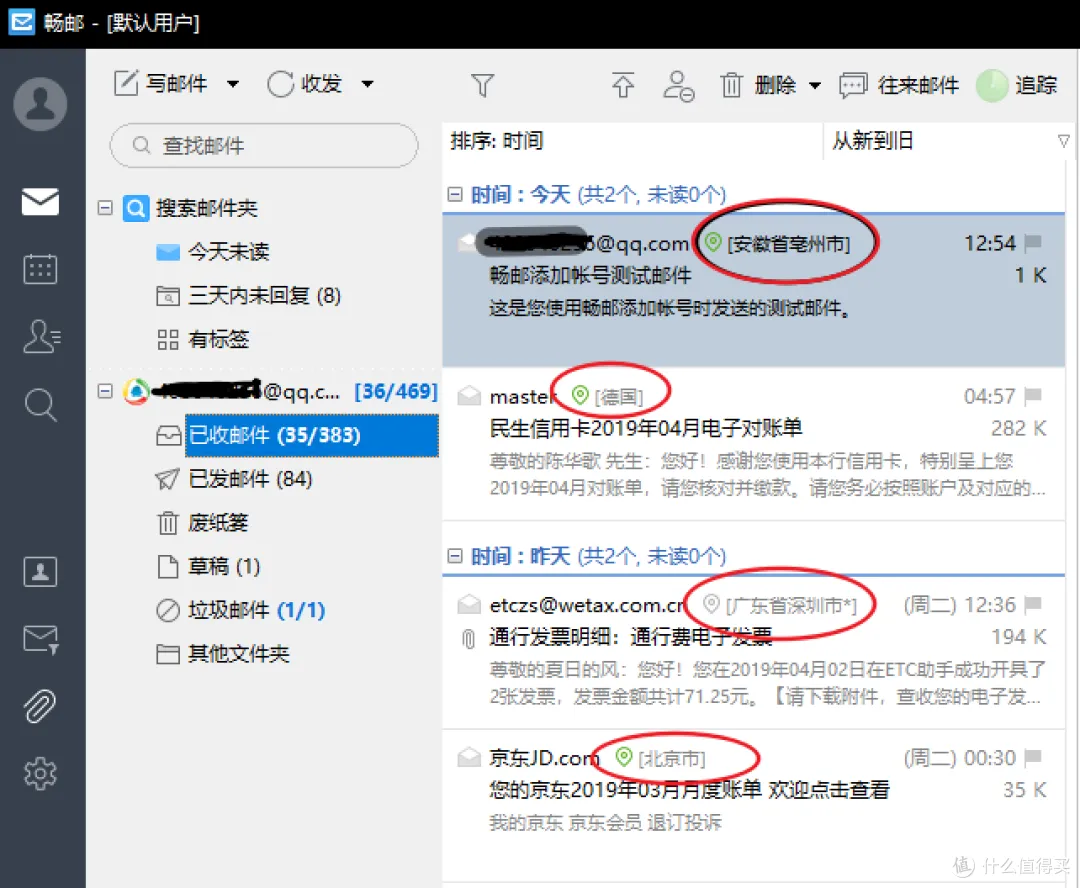Open the 废纸篓 trash folder
This screenshot has height=888, width=1080.
point(202,523)
